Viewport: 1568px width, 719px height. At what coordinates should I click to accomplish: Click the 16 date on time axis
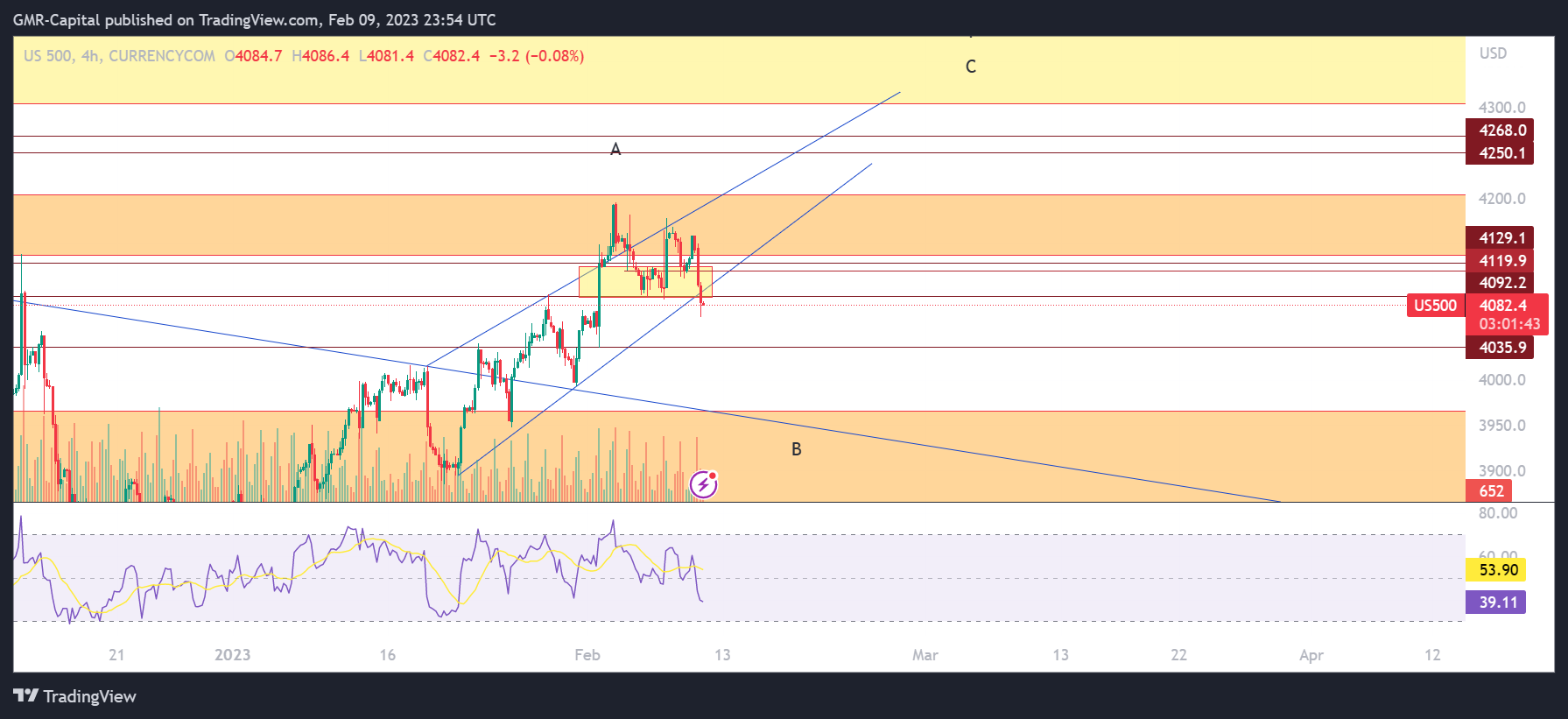pyautogui.click(x=388, y=655)
